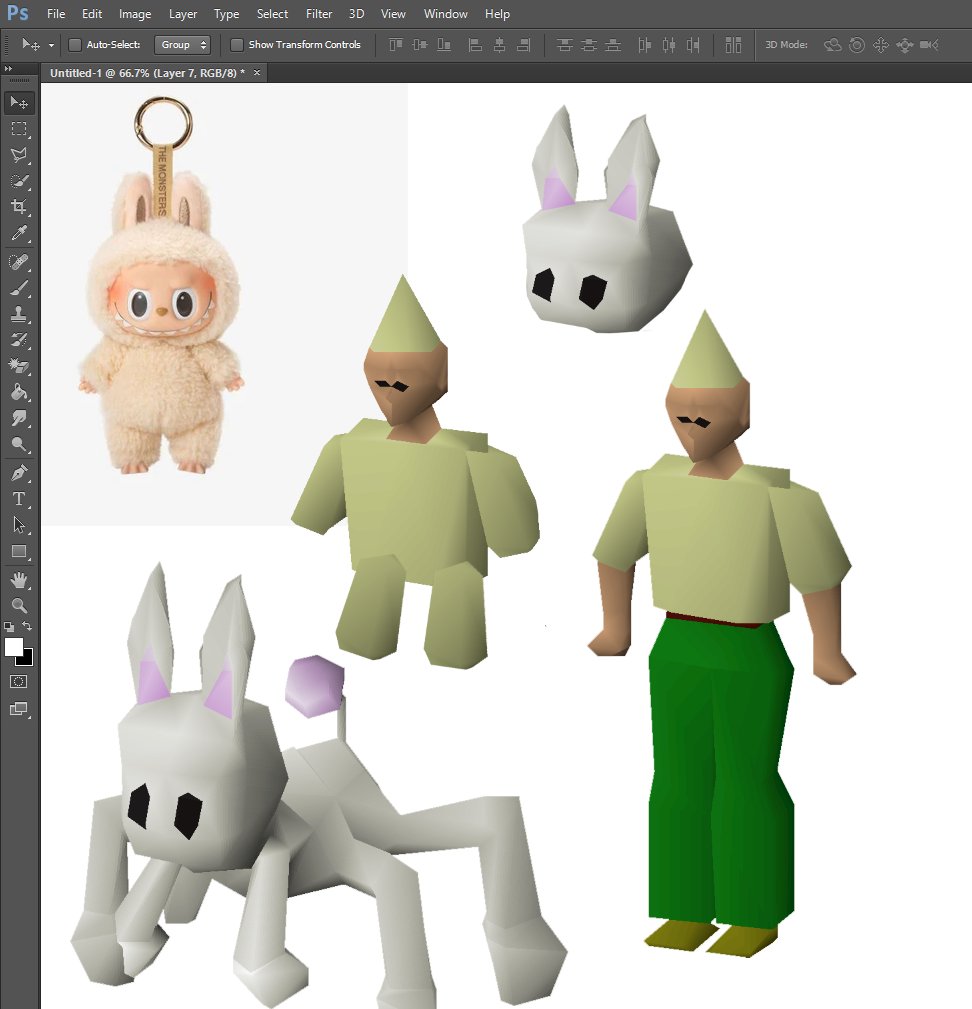Activate the Zoom tool
The image size is (972, 1009).
click(x=17, y=605)
